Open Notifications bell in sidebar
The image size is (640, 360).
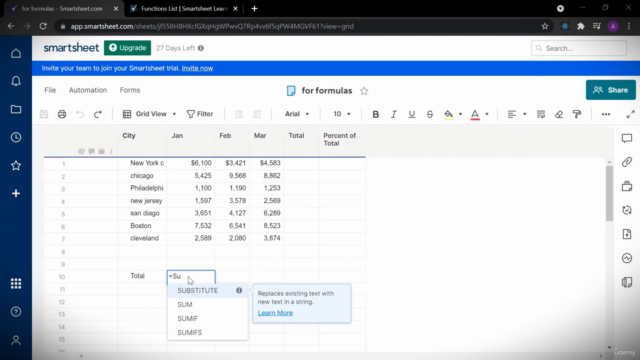click(16, 81)
